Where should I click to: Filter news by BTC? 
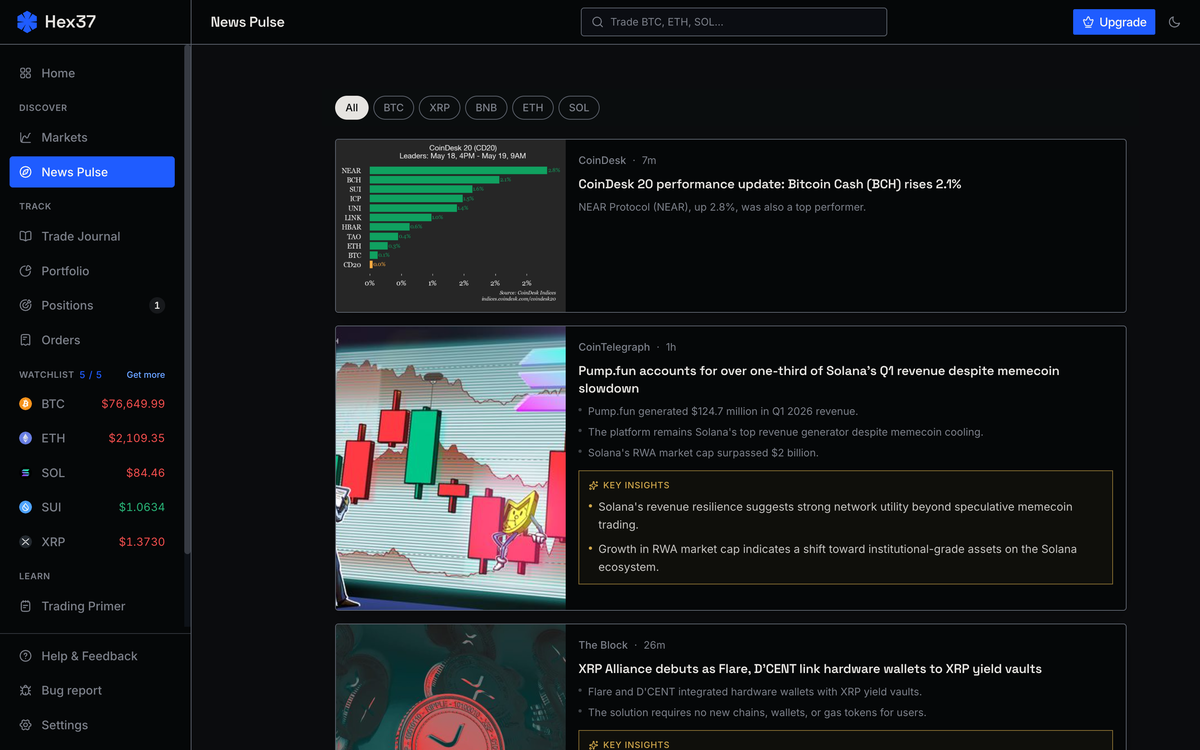pos(393,108)
